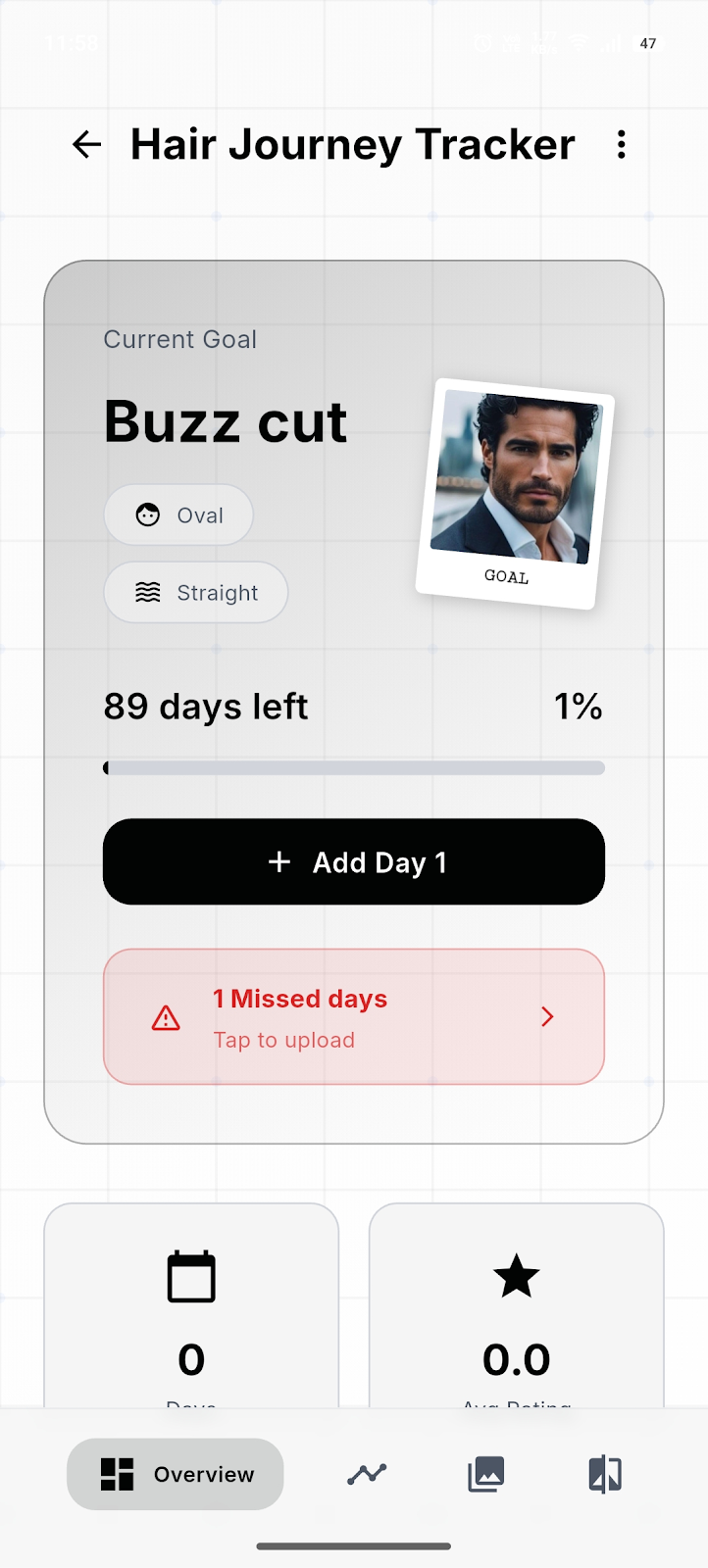Tap the 89 days left label
The image size is (708, 1568).
point(206,707)
